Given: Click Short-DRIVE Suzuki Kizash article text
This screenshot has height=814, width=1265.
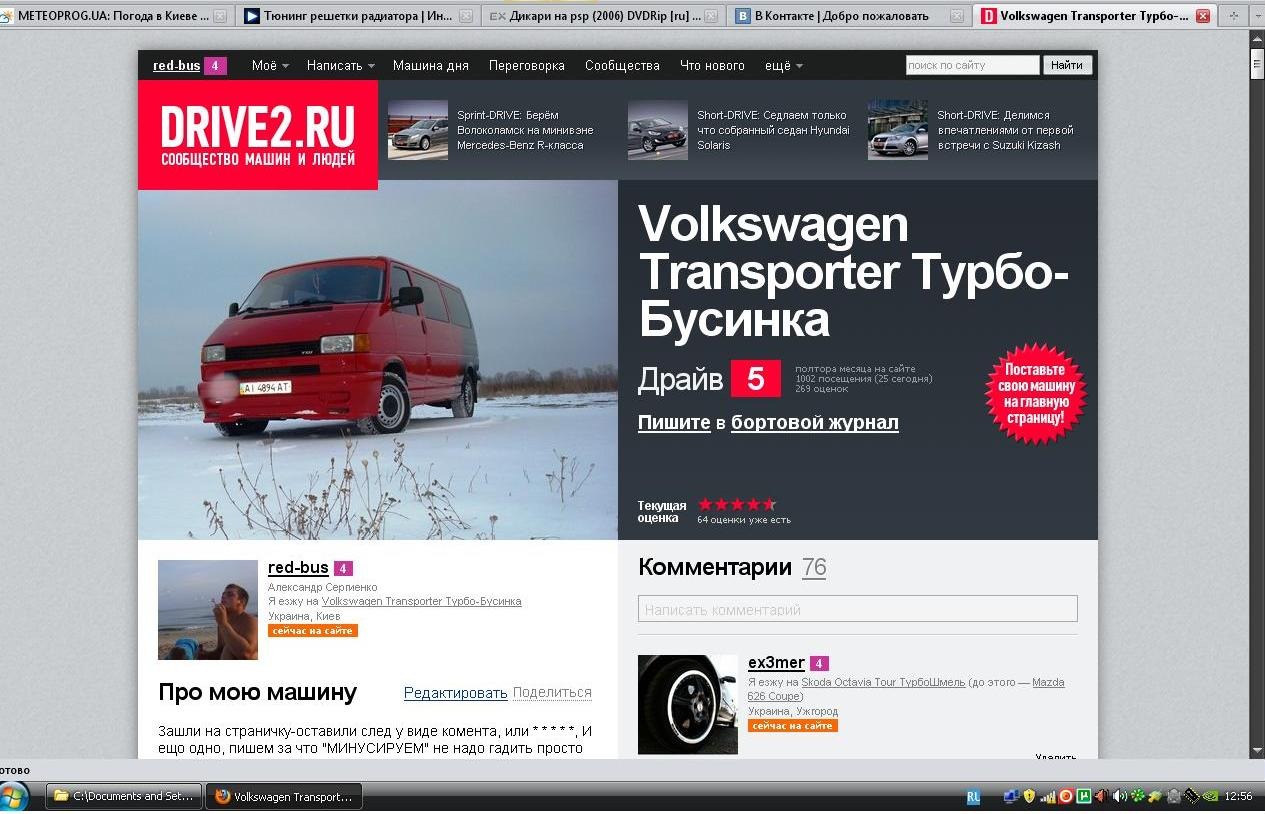Looking at the screenshot, I should pyautogui.click(x=1005, y=130).
